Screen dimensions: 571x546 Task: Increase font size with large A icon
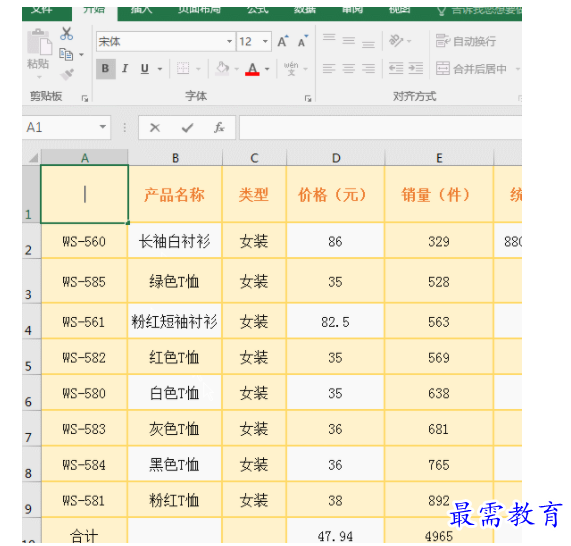[283, 42]
